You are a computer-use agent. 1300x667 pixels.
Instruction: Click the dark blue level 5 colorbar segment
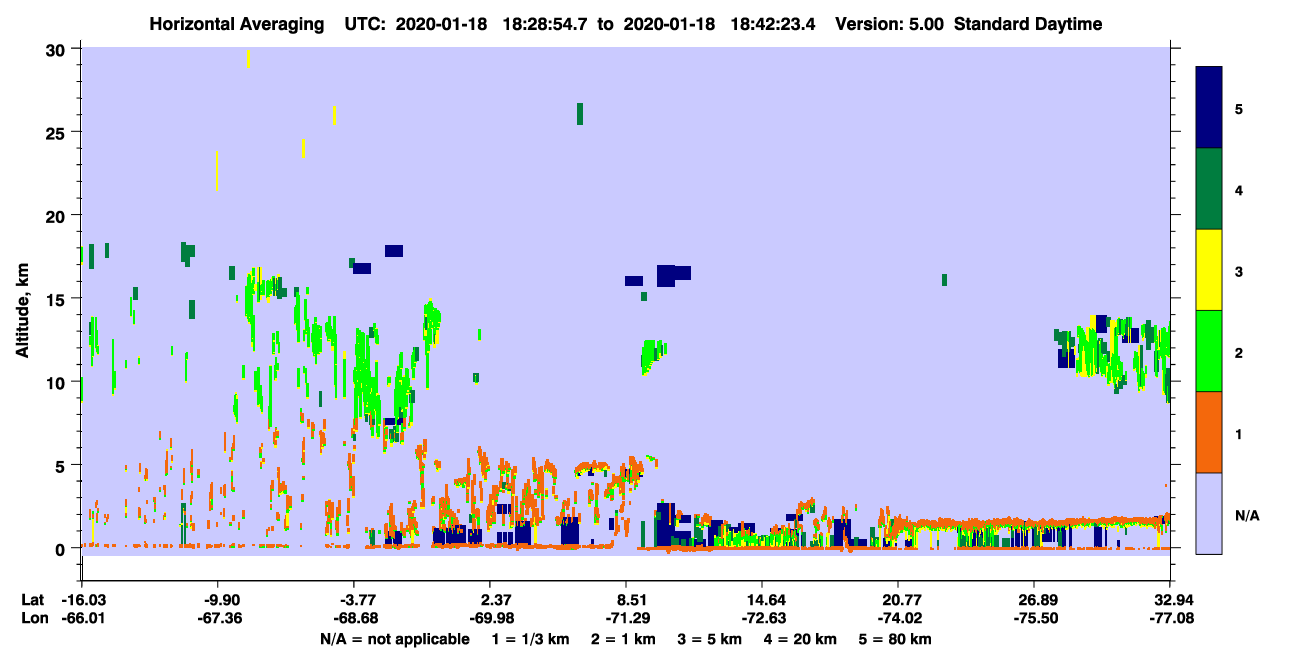tap(1209, 108)
